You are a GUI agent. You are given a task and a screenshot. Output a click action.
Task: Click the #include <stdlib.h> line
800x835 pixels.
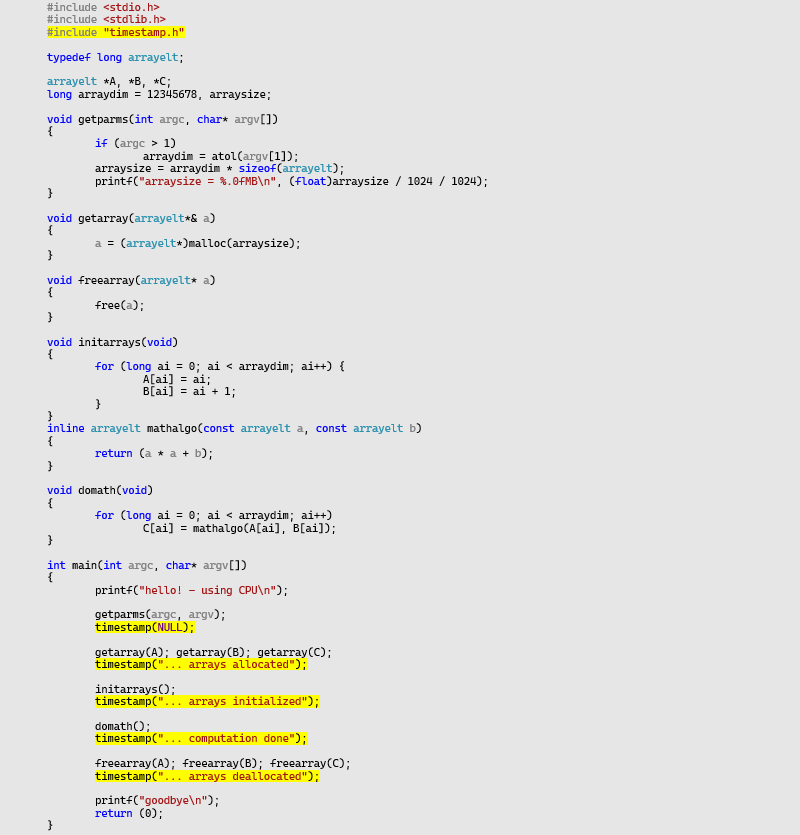(107, 20)
